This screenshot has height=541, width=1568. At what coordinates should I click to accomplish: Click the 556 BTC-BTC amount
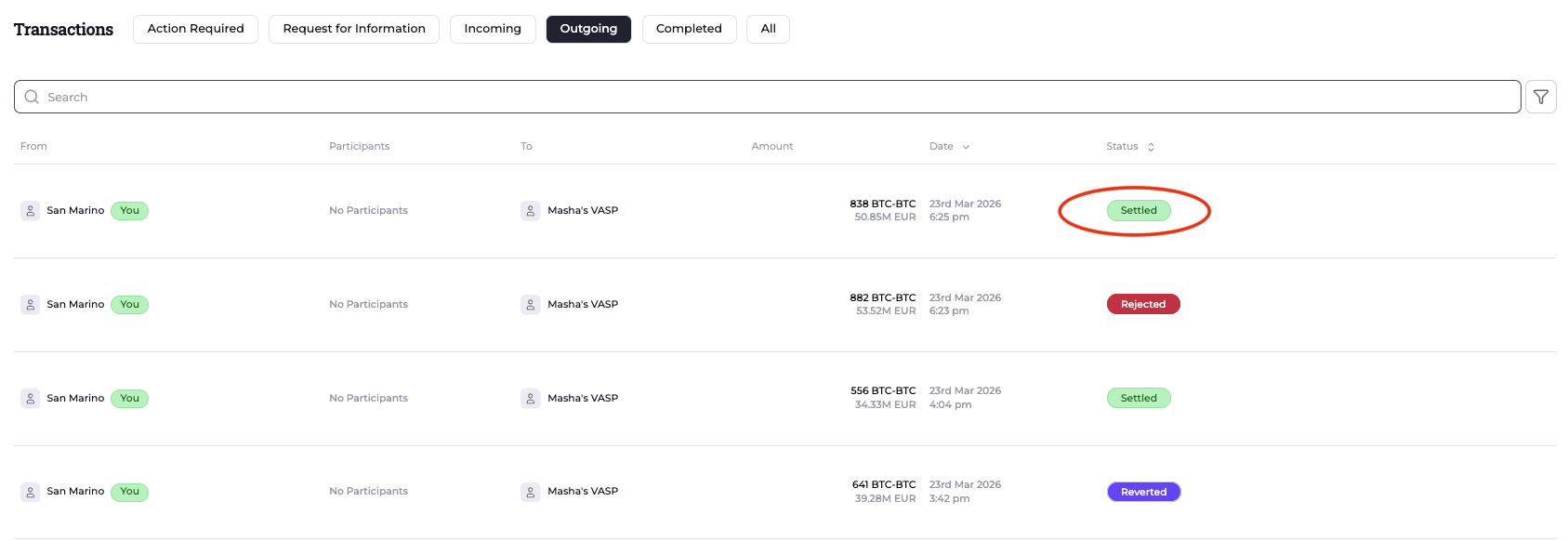883,391
